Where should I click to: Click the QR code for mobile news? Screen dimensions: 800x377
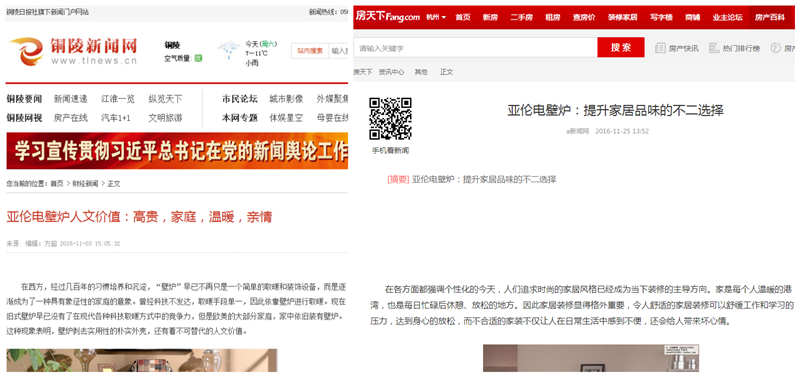coord(390,119)
